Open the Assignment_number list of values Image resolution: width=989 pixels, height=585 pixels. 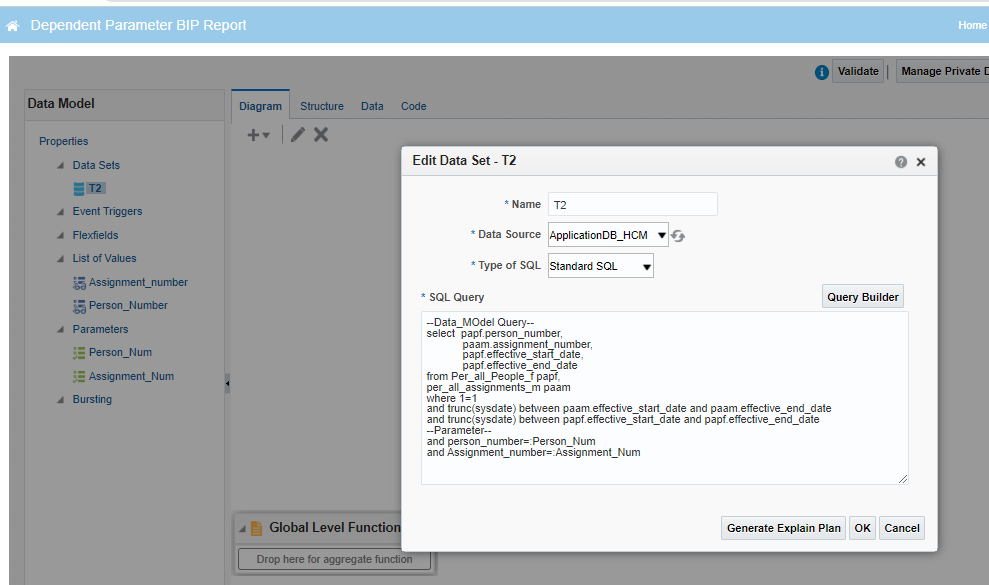[x=137, y=282]
